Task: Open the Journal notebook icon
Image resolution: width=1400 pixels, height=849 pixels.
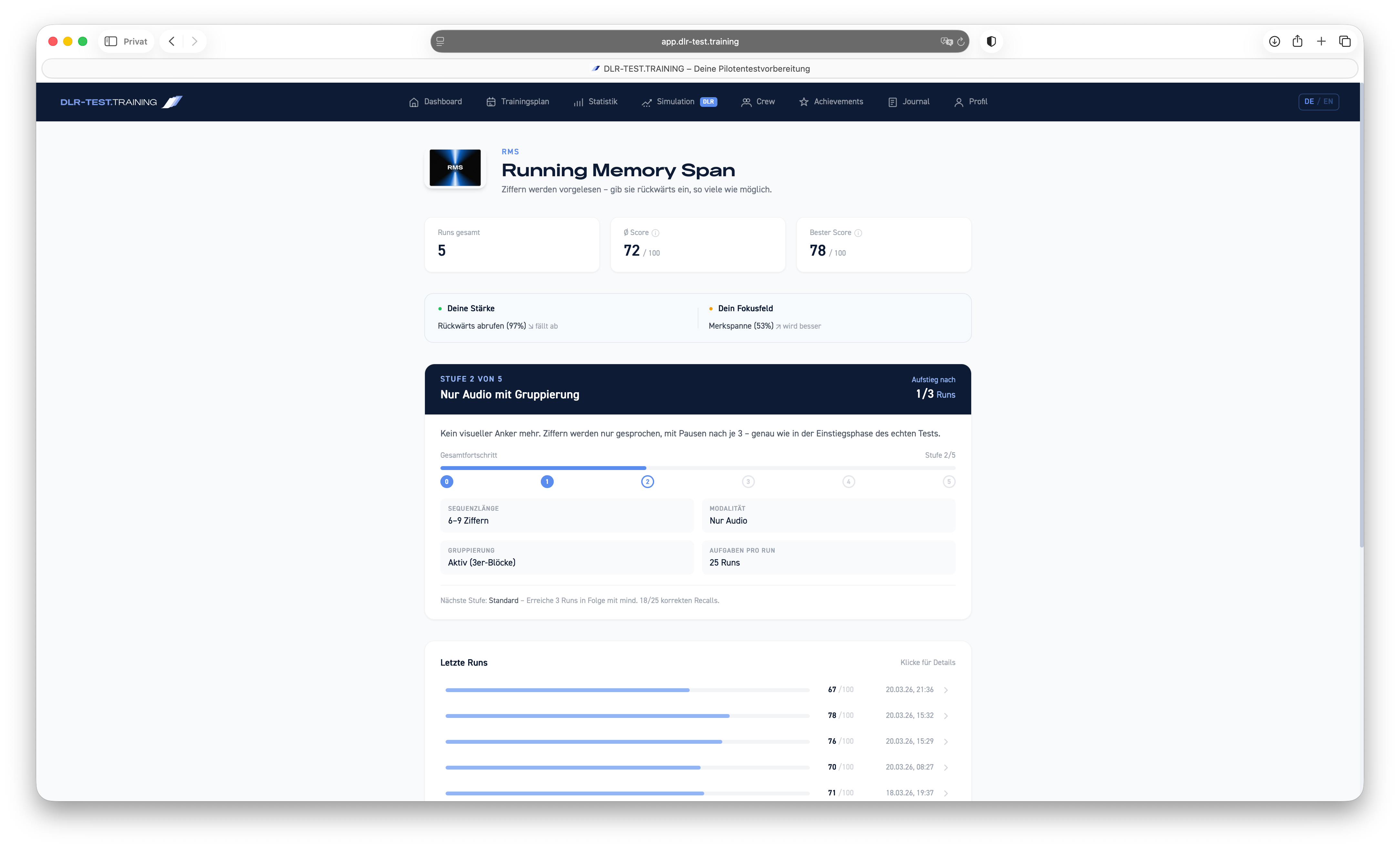Action: [x=893, y=102]
